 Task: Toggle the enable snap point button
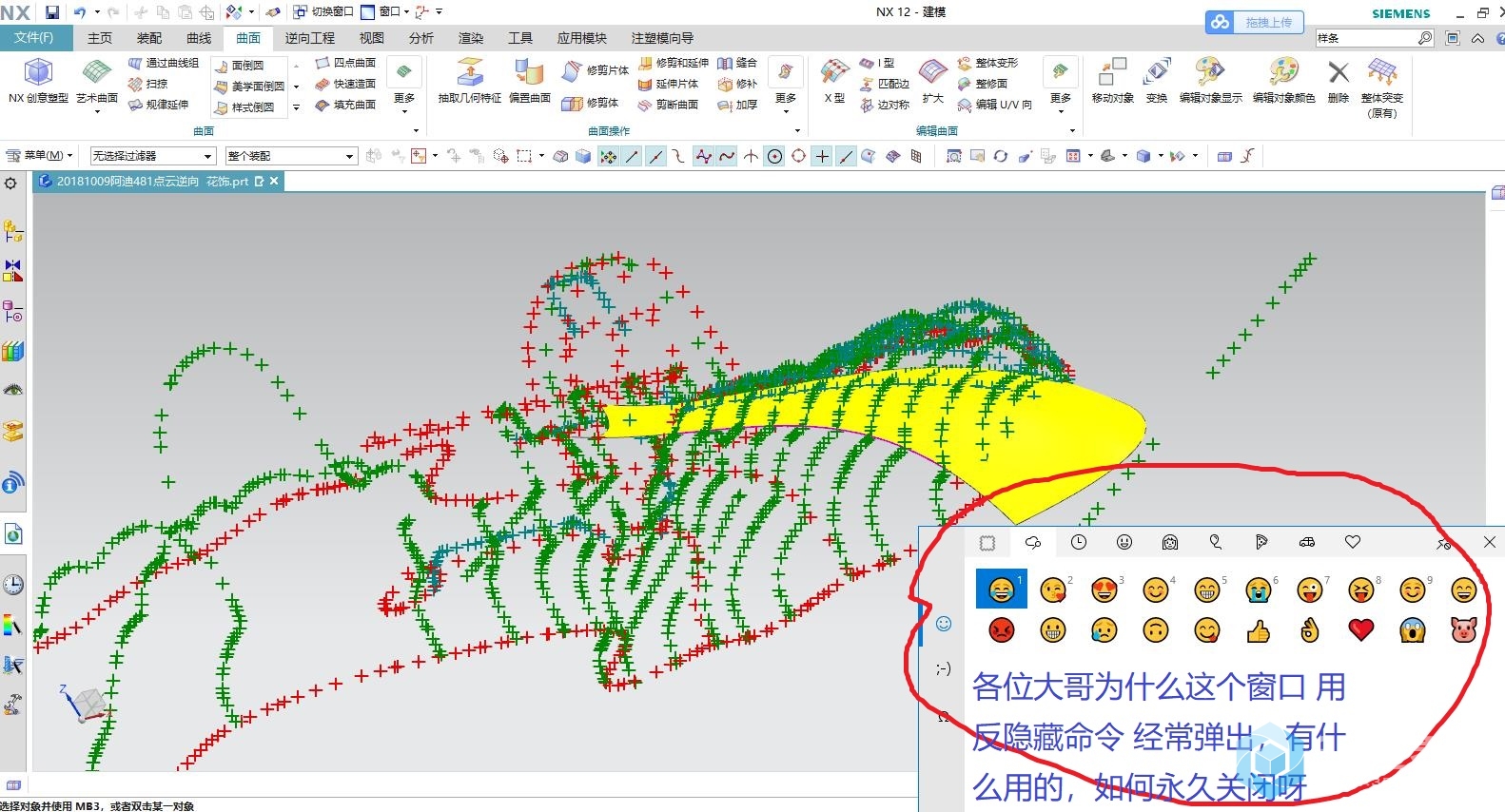608,156
